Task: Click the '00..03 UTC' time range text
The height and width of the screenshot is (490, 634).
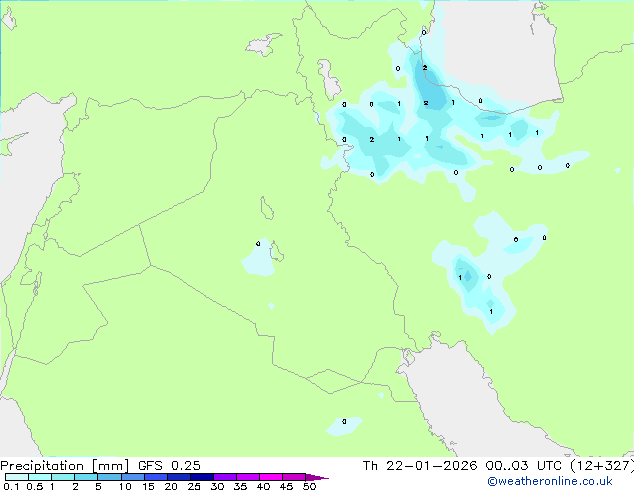Action: [524, 466]
